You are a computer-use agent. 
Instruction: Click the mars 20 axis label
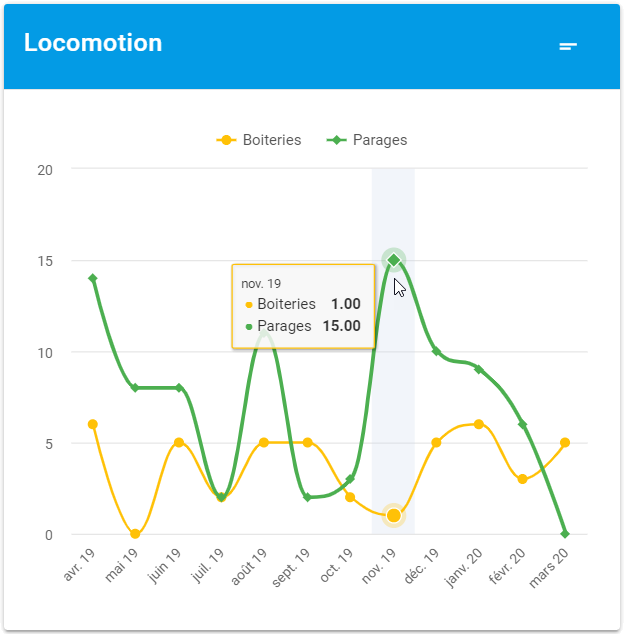coord(548,567)
